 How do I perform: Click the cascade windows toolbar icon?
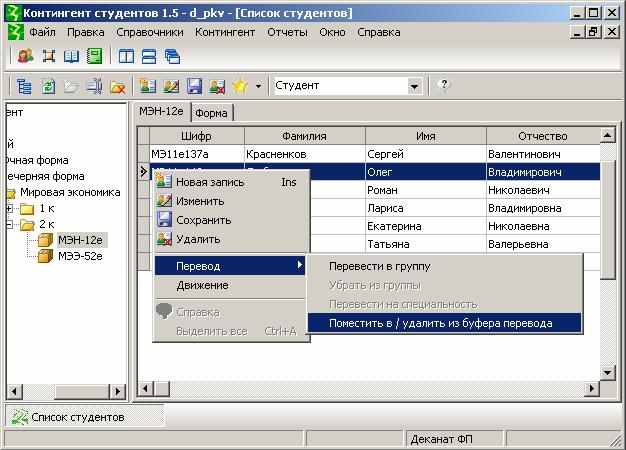173,57
